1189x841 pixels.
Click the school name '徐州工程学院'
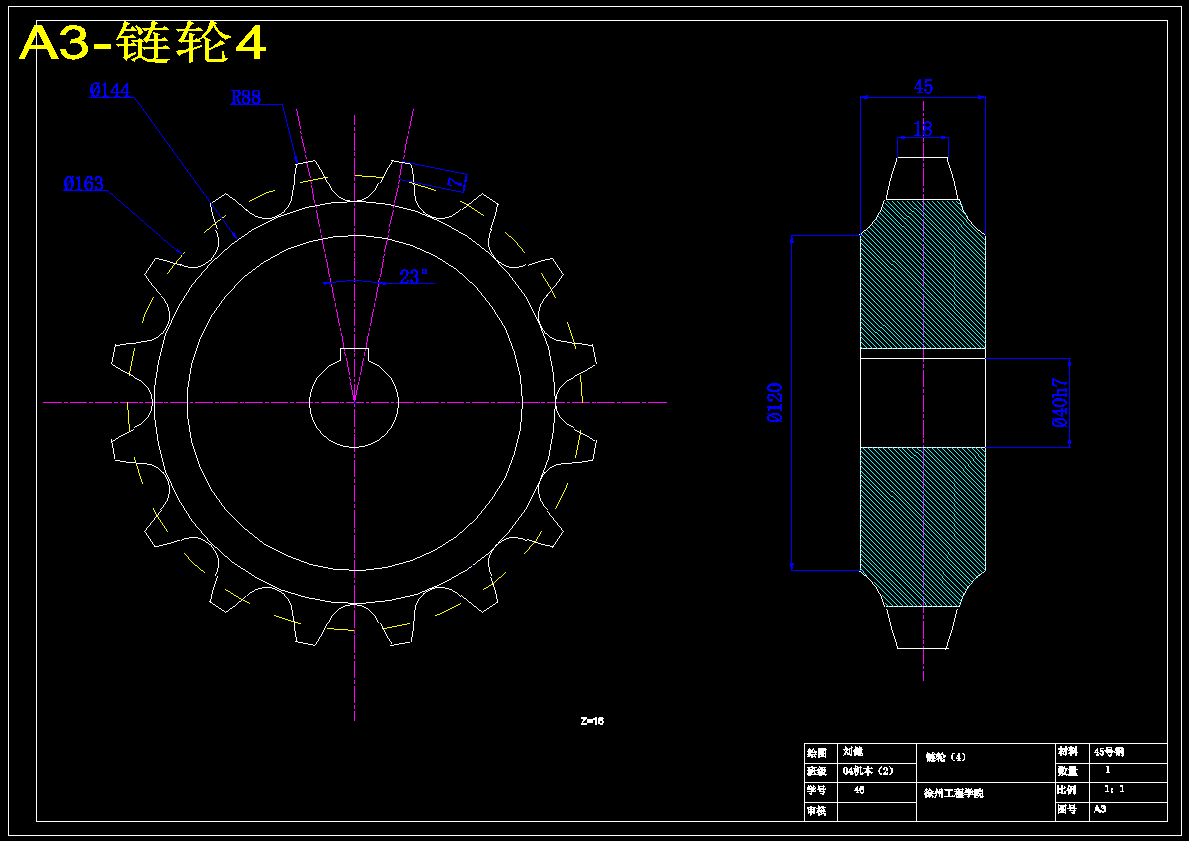click(x=953, y=794)
